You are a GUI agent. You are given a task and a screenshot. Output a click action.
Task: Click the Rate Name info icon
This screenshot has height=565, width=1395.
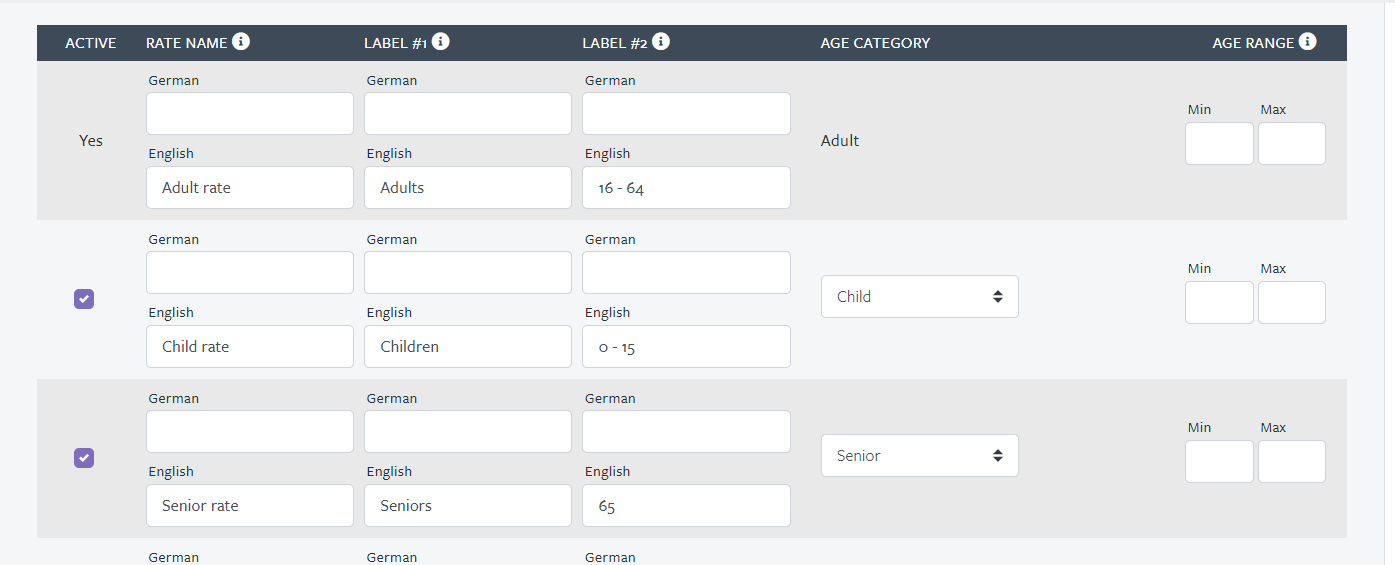(x=241, y=42)
